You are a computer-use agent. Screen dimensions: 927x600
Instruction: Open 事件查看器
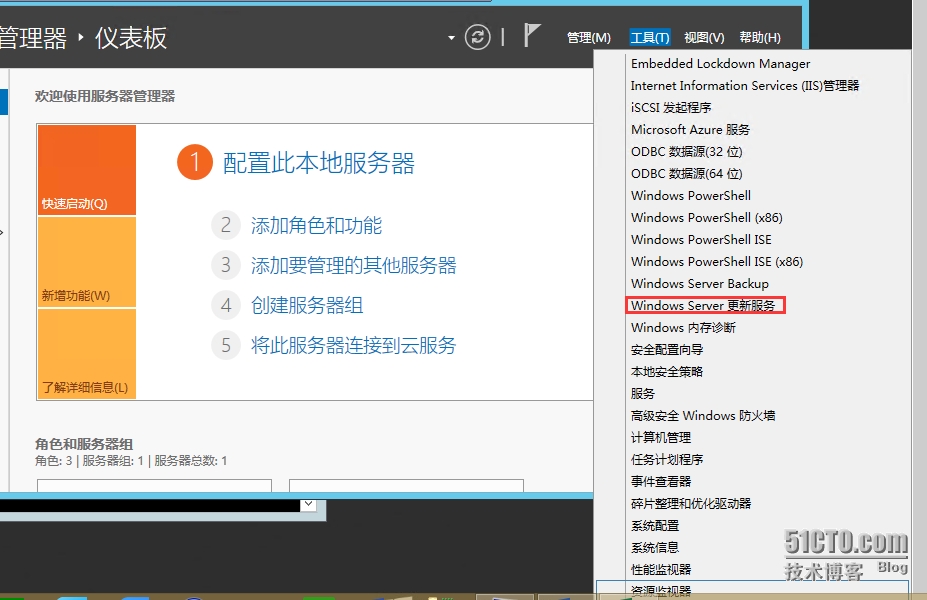click(x=661, y=481)
